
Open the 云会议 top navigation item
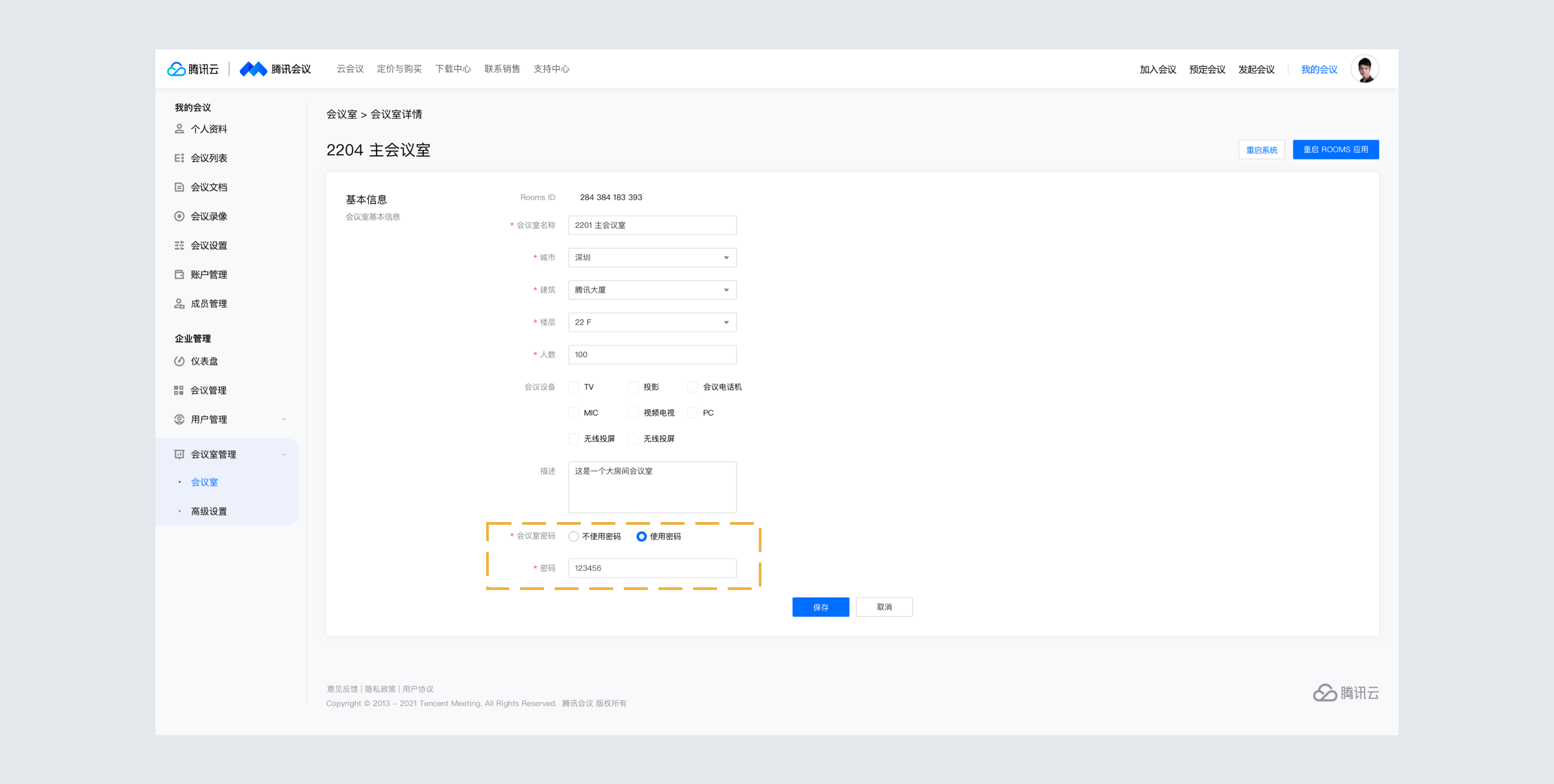coord(350,69)
